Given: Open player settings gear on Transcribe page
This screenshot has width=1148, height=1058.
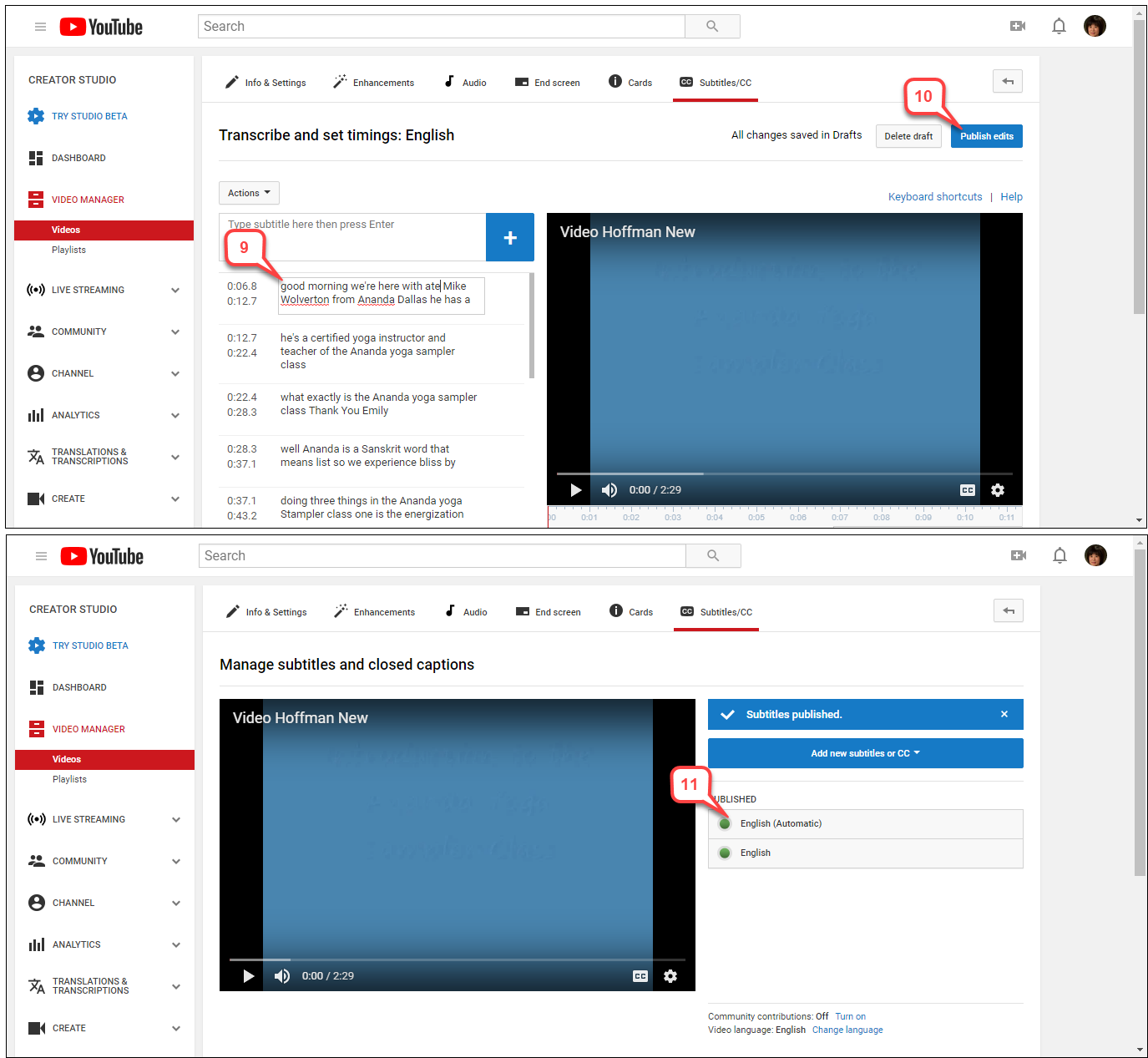Looking at the screenshot, I should (997, 490).
